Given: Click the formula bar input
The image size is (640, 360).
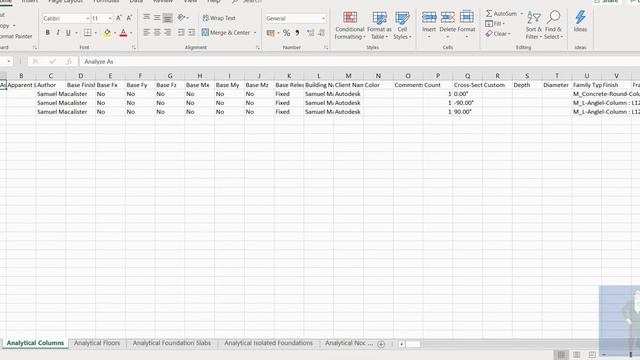Looking at the screenshot, I should coord(359,62).
